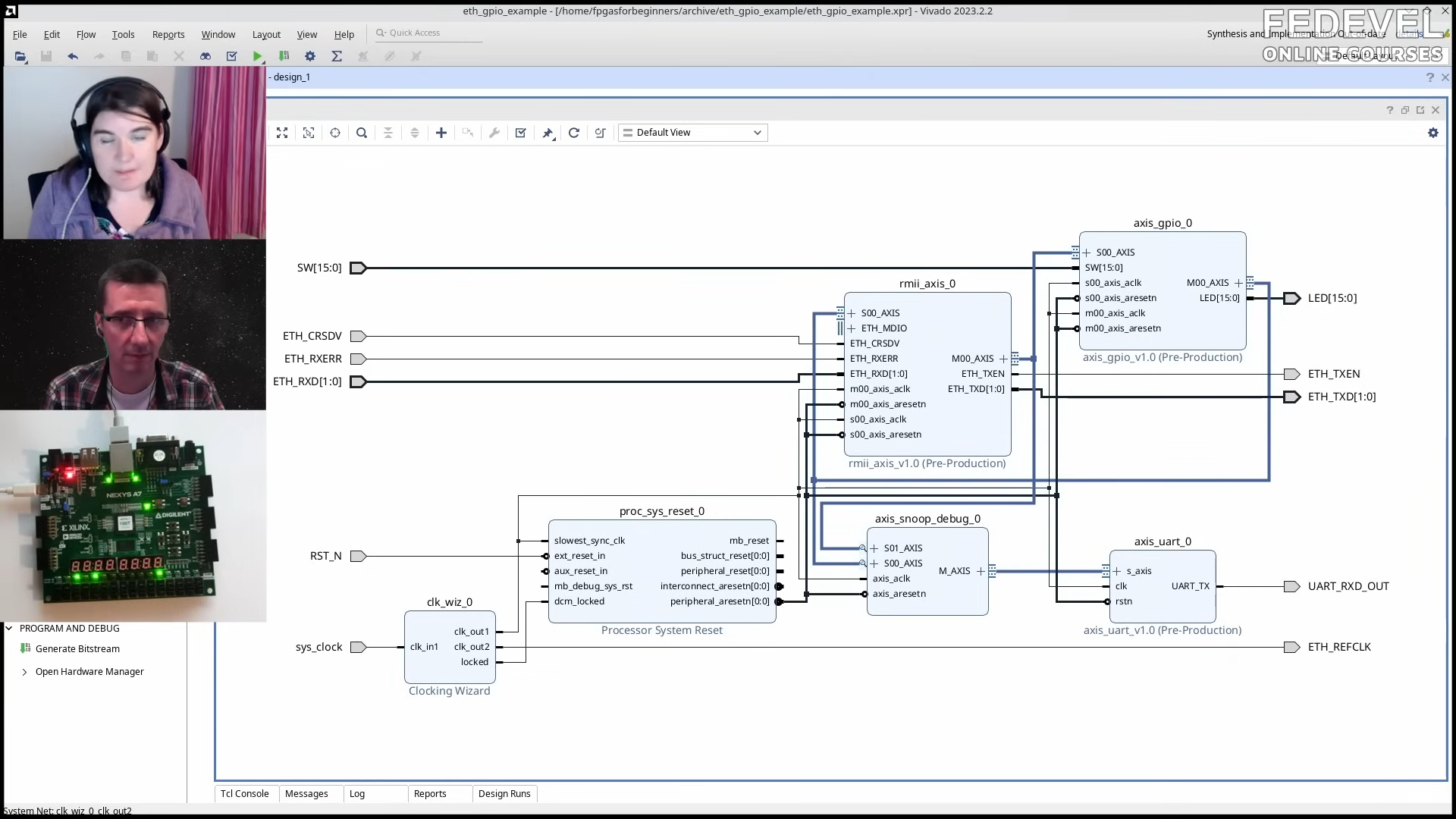Open the Design Runs tab
Viewport: 1456px width, 819px height.
[504, 794]
